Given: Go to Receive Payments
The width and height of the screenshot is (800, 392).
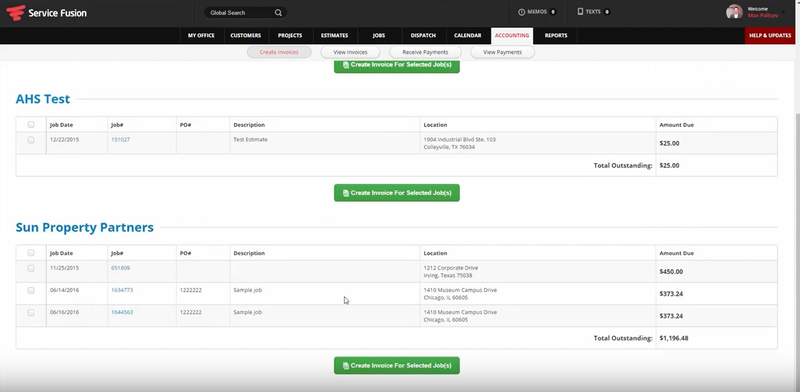Looking at the screenshot, I should point(425,52).
